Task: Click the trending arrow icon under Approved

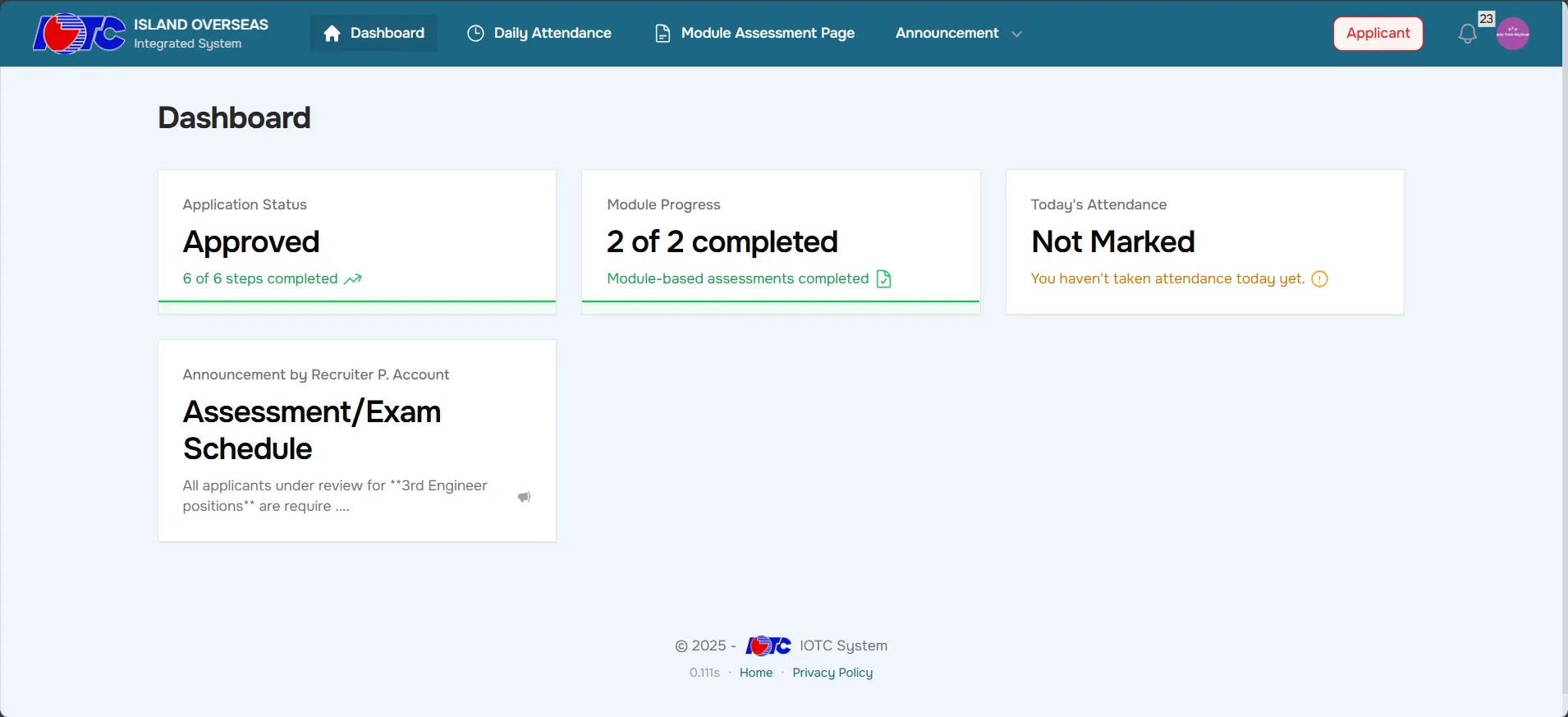Action: coord(353,279)
